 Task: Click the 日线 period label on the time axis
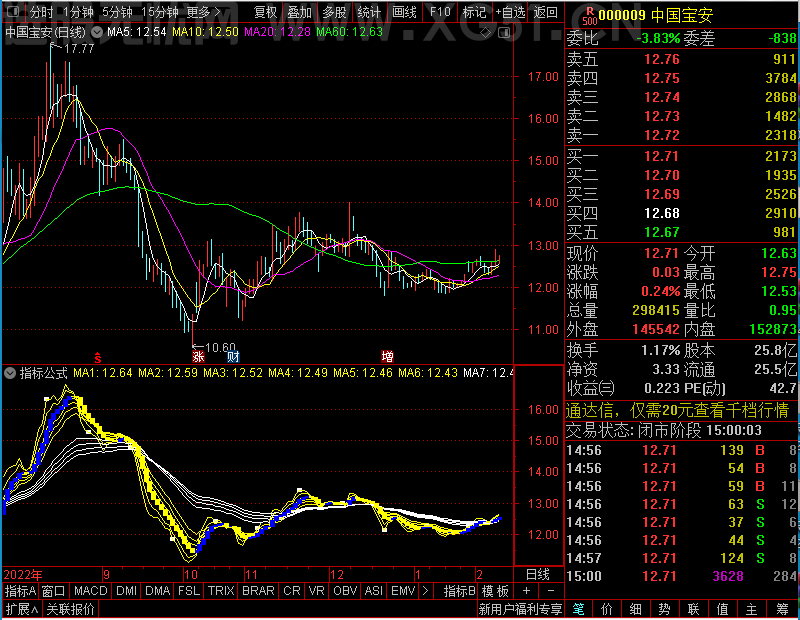[538, 575]
